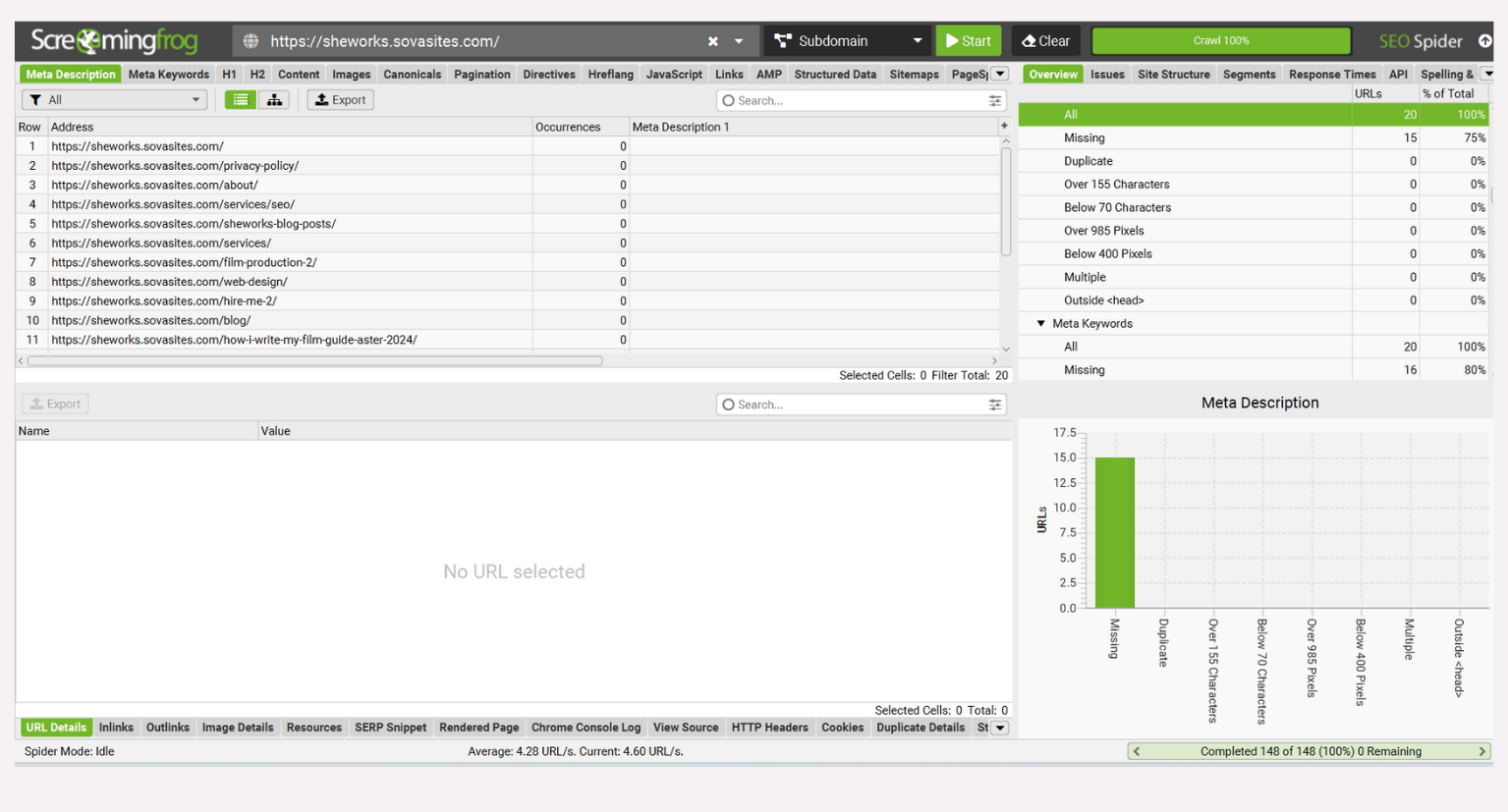Switch to list view icon

pyautogui.click(x=241, y=100)
